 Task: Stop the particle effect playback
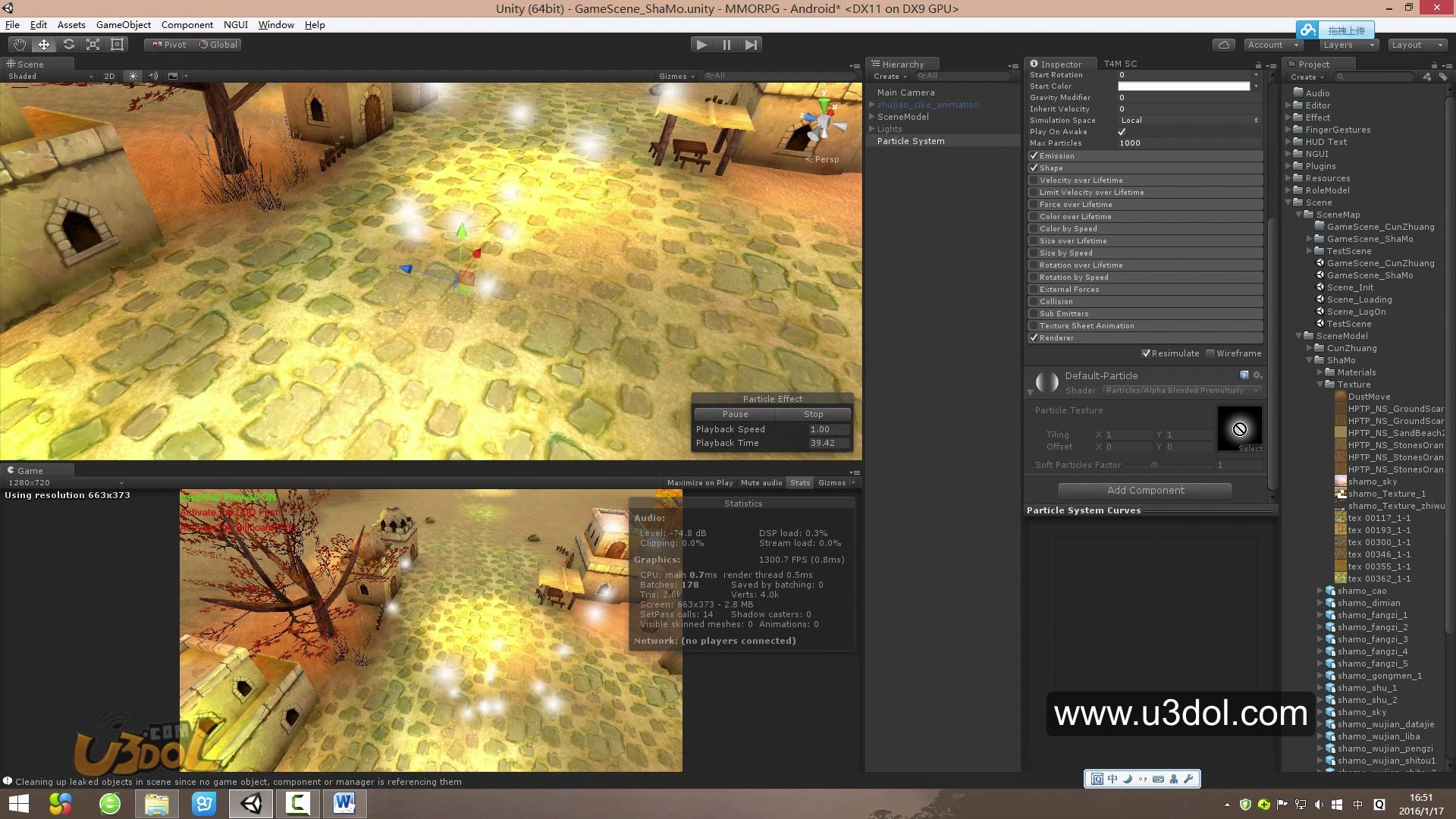point(813,414)
